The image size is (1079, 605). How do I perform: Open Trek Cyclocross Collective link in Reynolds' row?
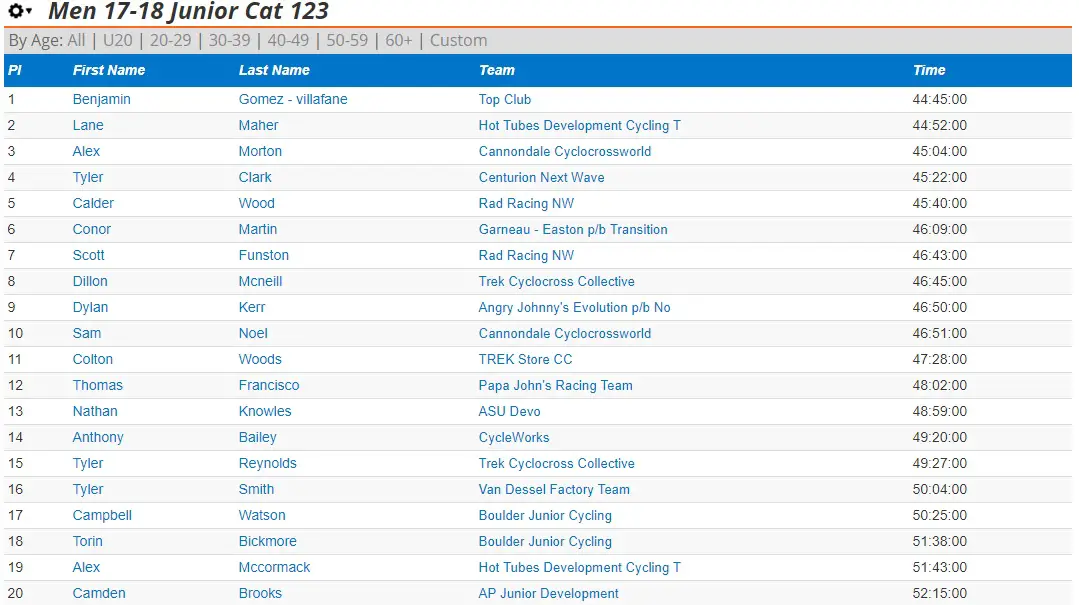tap(557, 464)
